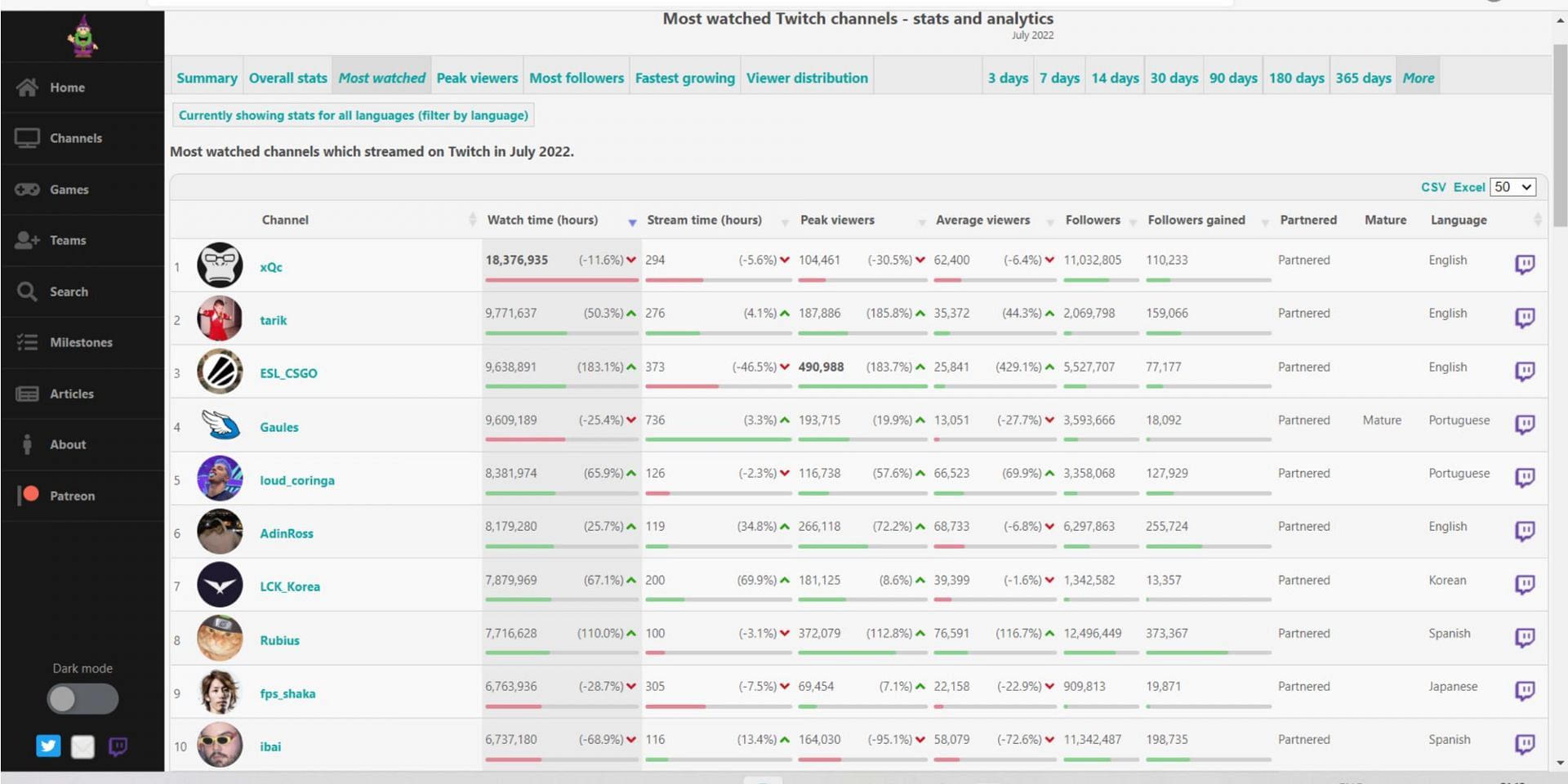Screen dimensions: 1568x784
Task: Select the 14 days period
Action: tap(1115, 78)
